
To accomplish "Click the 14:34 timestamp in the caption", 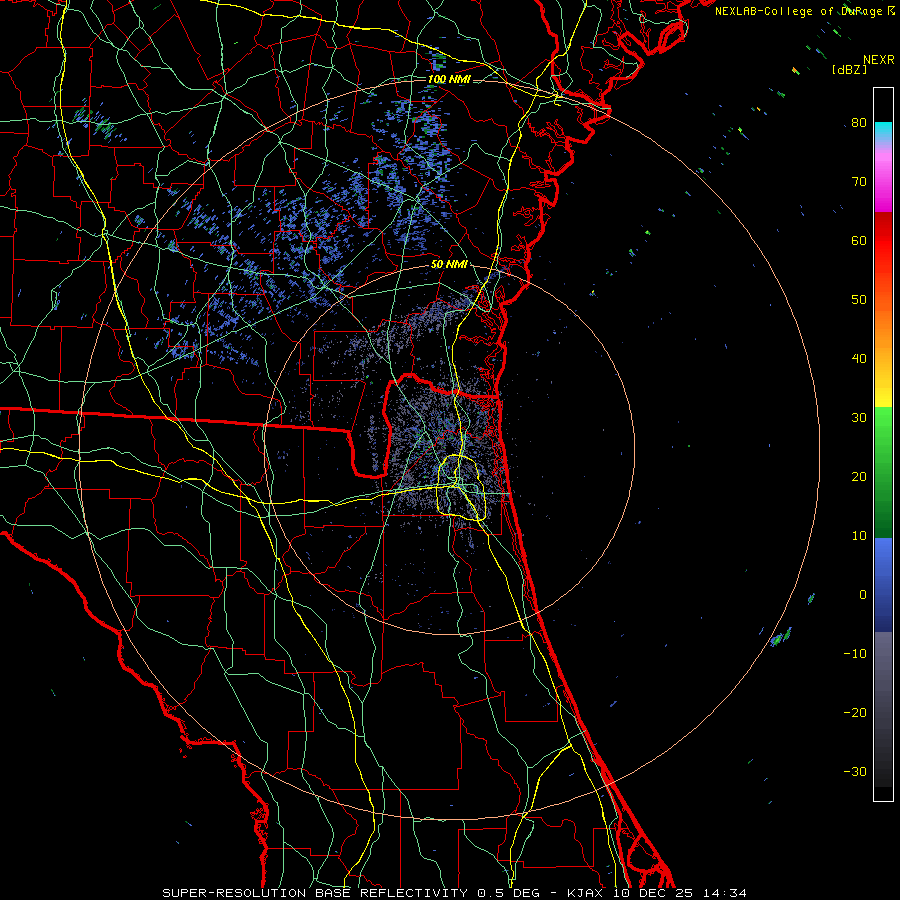I will (727, 893).
